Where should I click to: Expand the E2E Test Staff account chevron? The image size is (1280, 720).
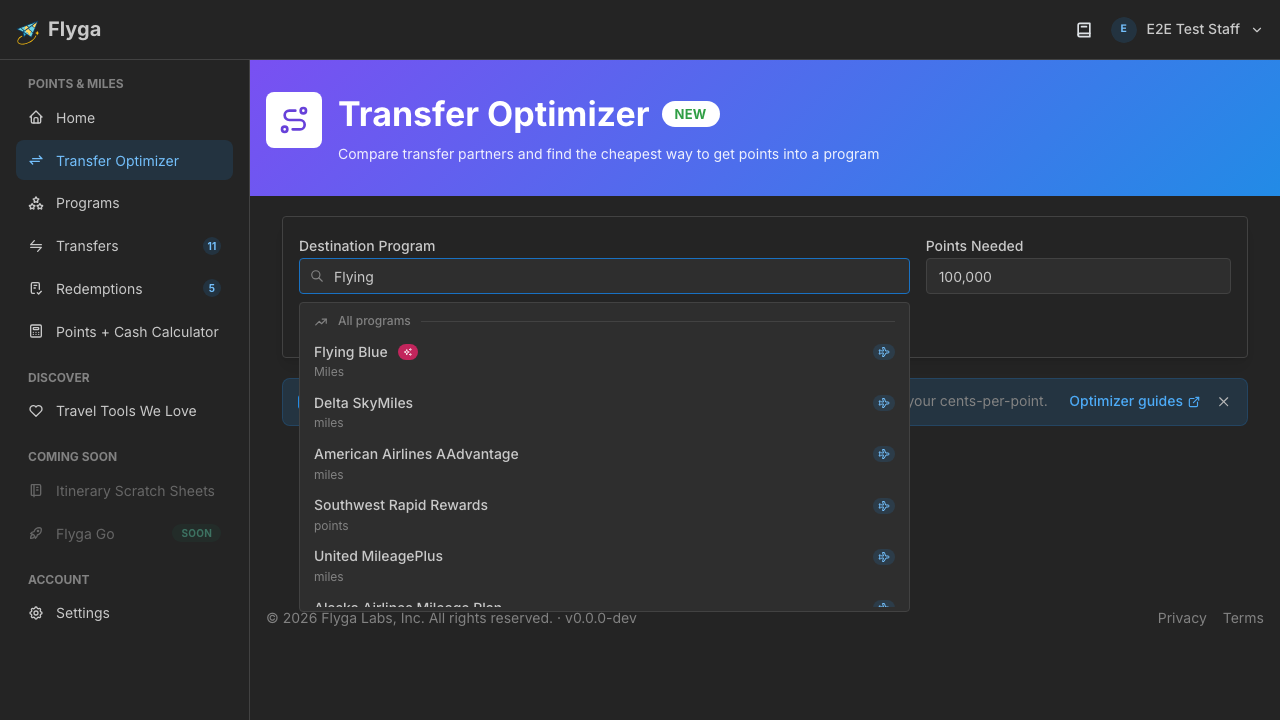coord(1257,30)
